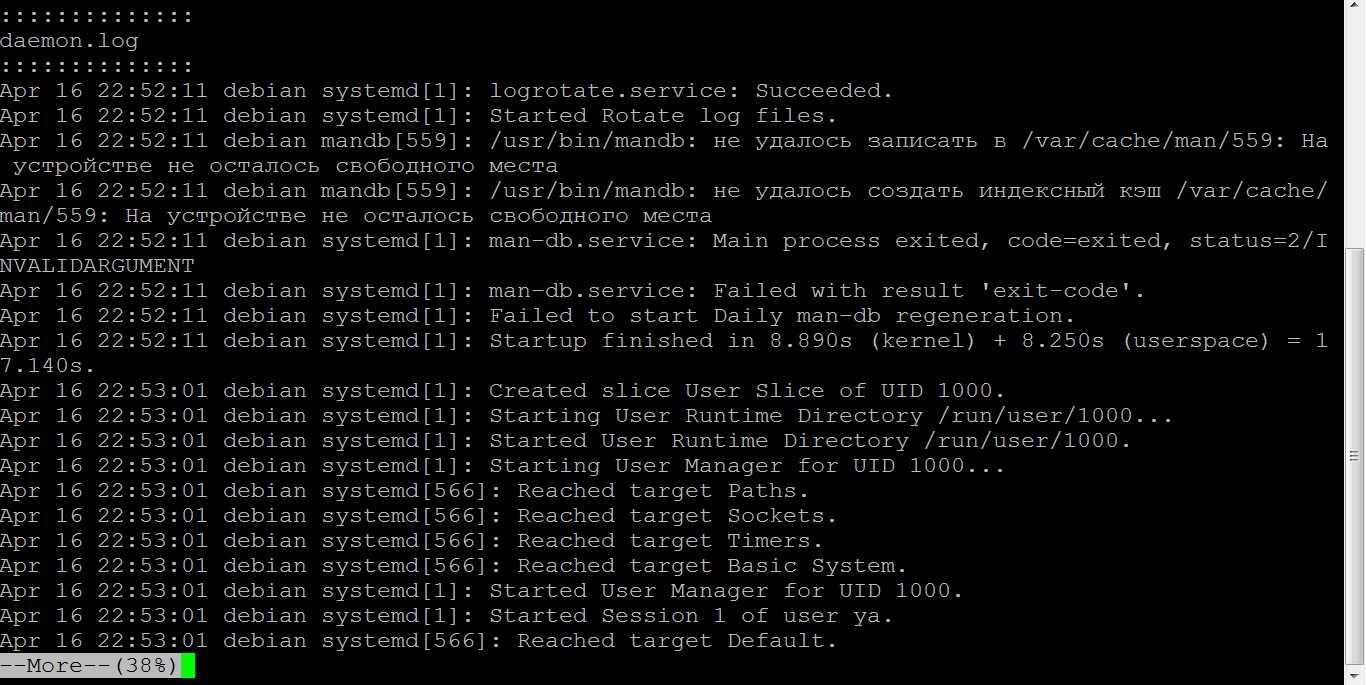1366x685 pixels.
Task: Click the 'Started Rotate log files.' line
Action: click(x=418, y=116)
